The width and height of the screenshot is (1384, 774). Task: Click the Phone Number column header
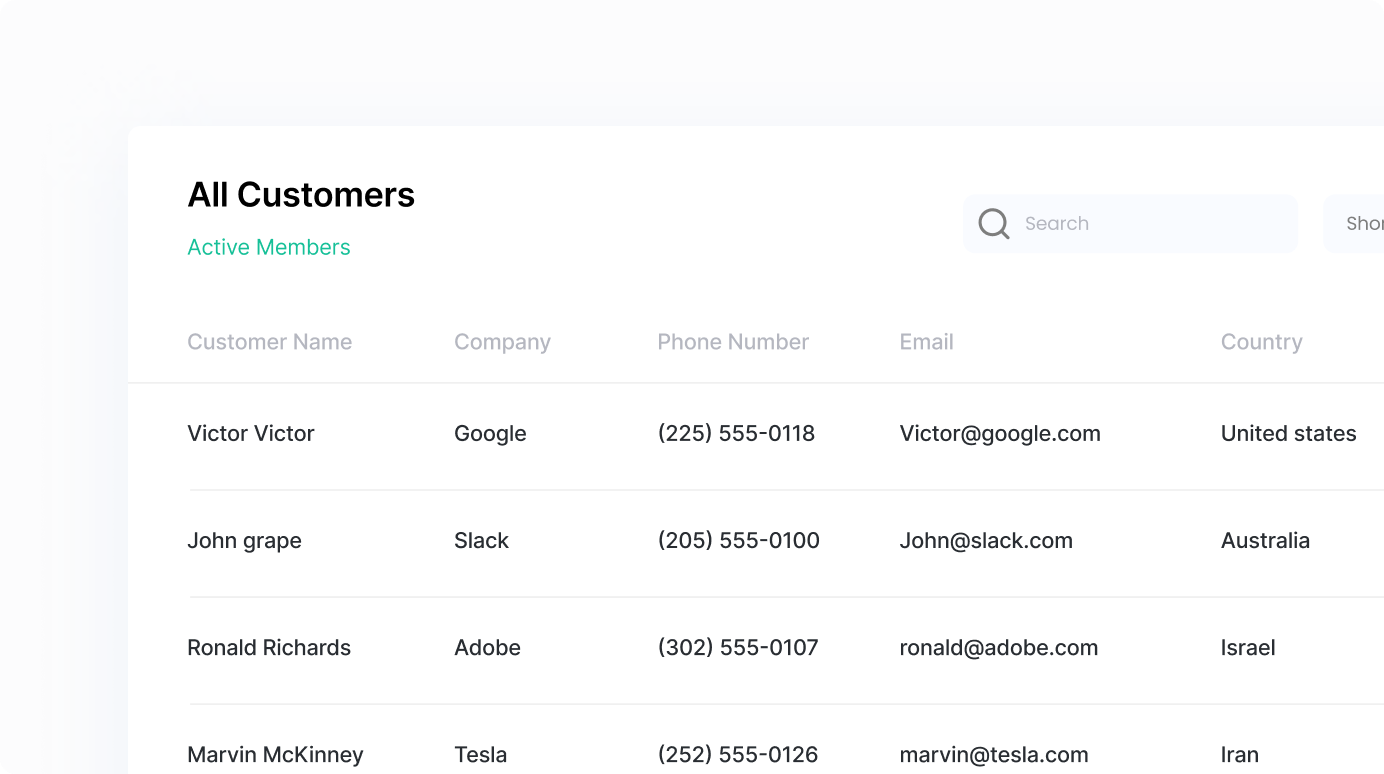tap(733, 342)
